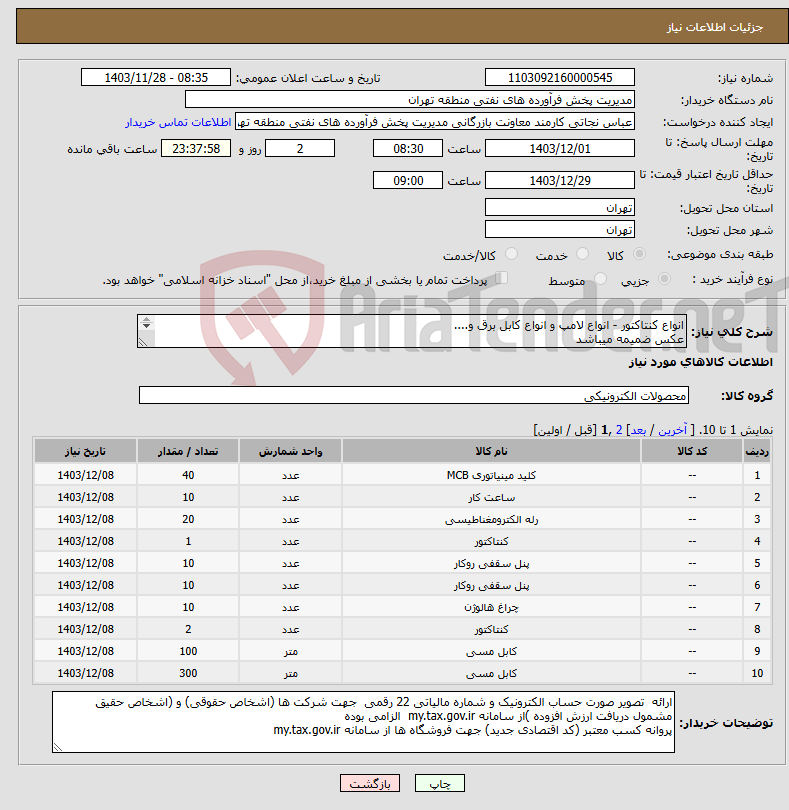
Task: Select the کلید مینیاتوری MCB row name
Action: tap(491, 475)
